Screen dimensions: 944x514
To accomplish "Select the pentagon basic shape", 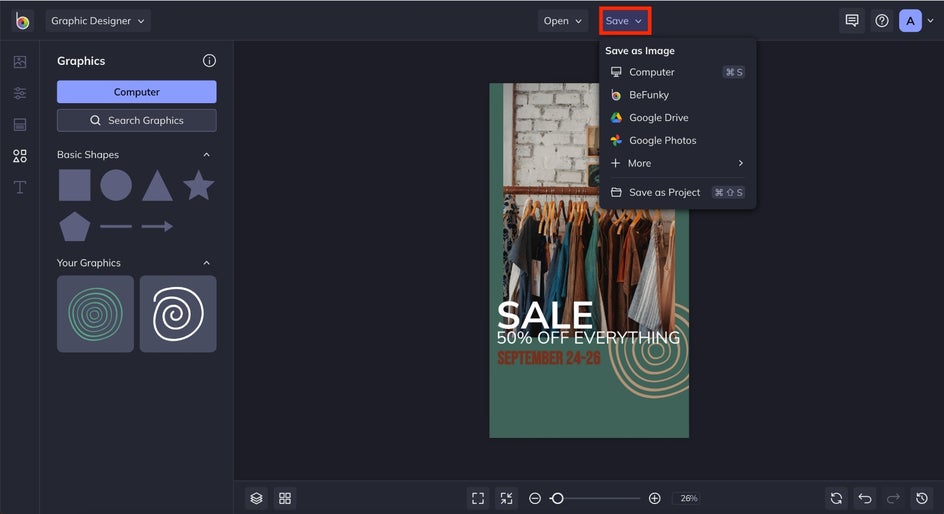I will pos(74,227).
